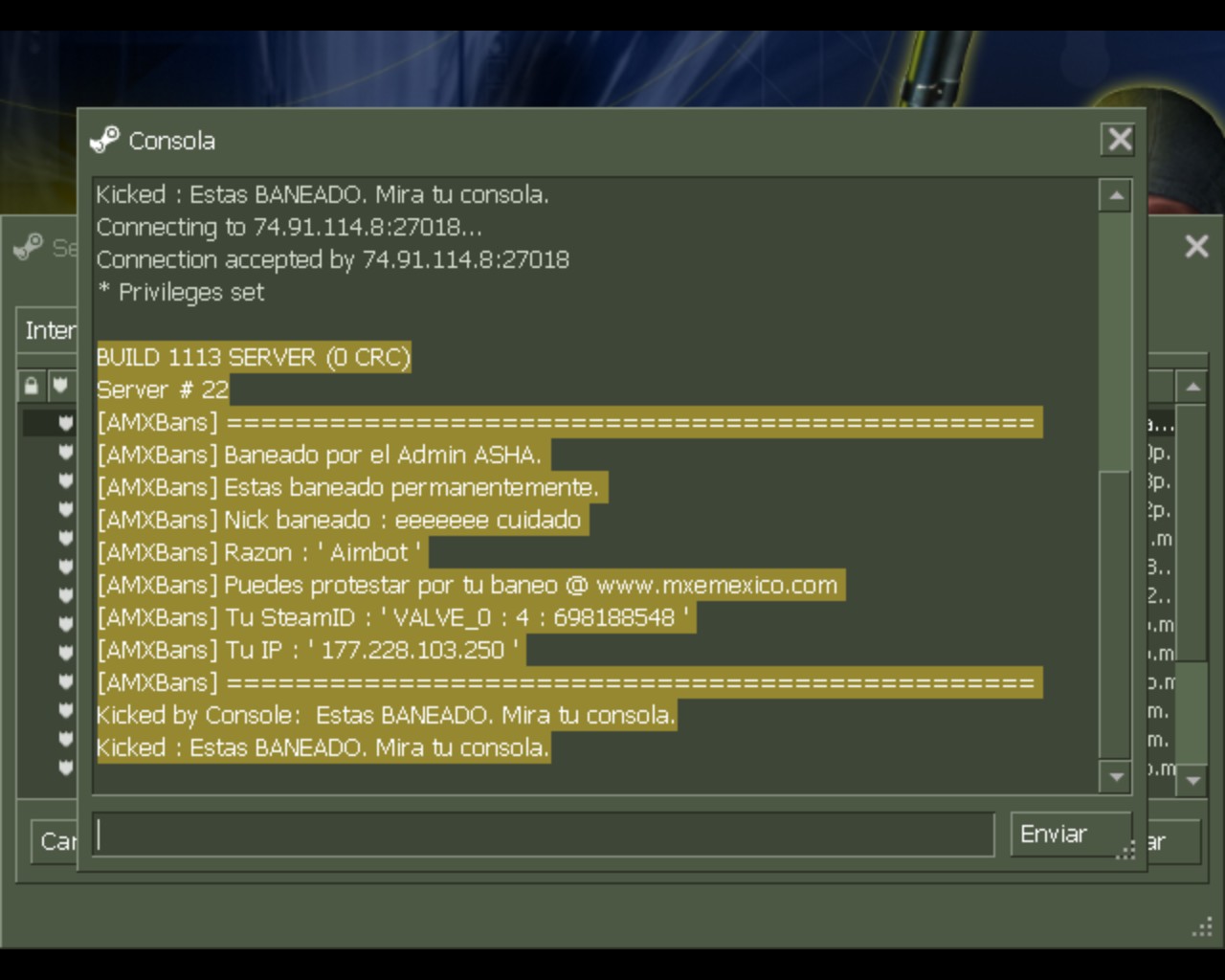Select the VAC shield in the highlighted first server row
Screen dimensions: 1225x980
point(66,422)
